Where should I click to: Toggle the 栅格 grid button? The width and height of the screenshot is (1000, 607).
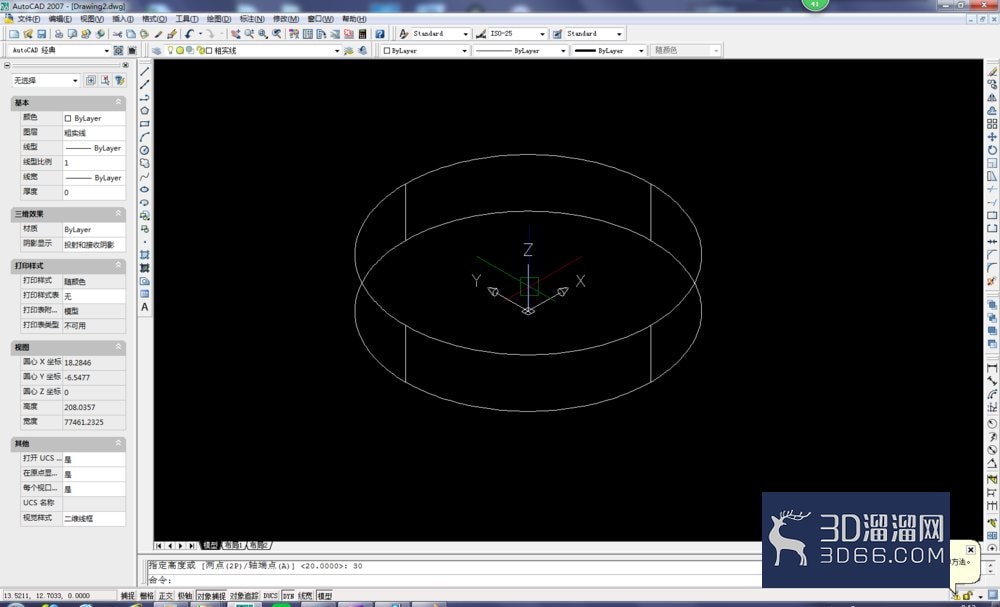(x=147, y=596)
